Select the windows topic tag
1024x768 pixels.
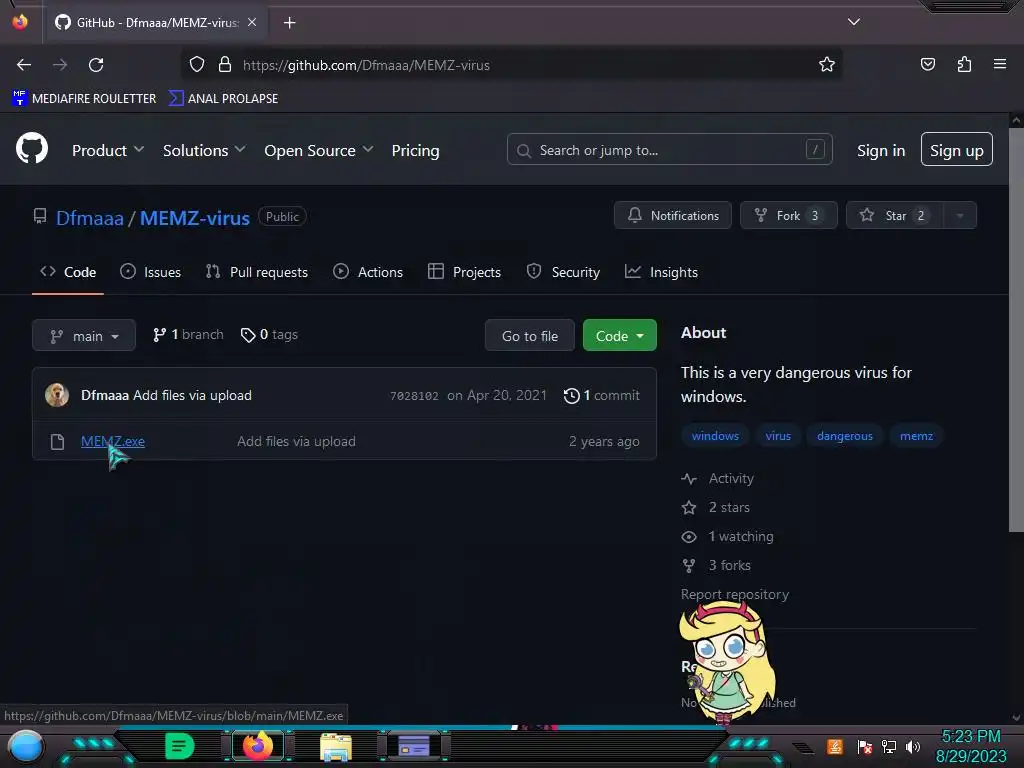715,436
